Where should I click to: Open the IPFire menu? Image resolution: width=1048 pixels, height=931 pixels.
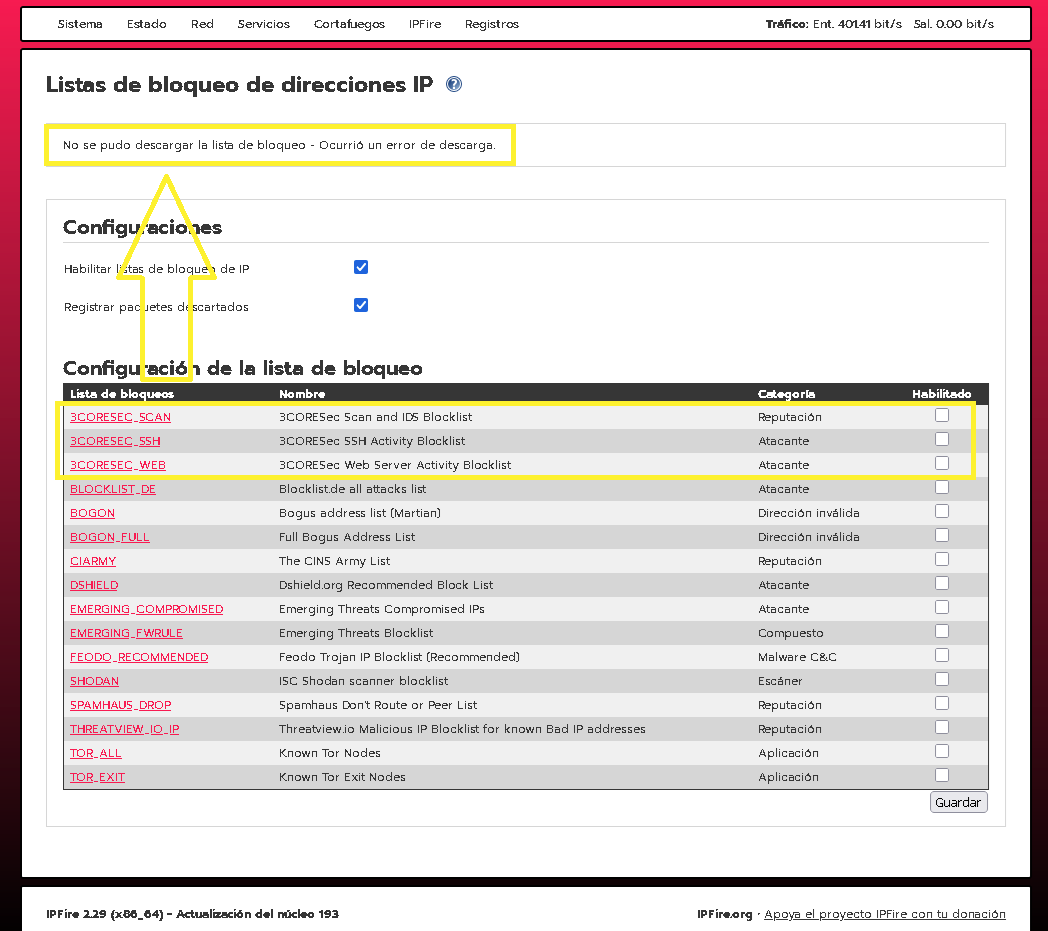424,24
